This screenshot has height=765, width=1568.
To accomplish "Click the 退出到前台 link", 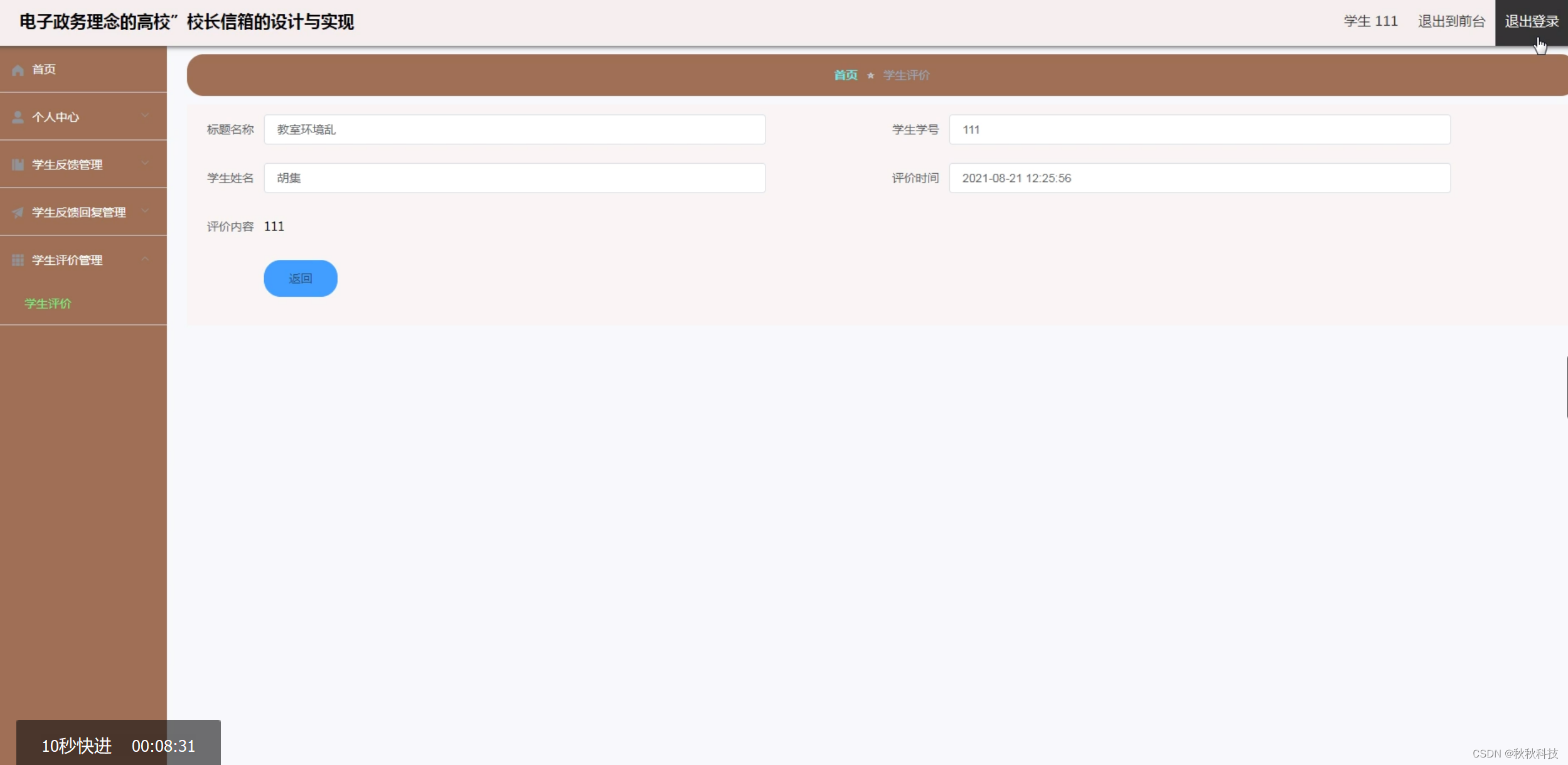I will pyautogui.click(x=1451, y=22).
